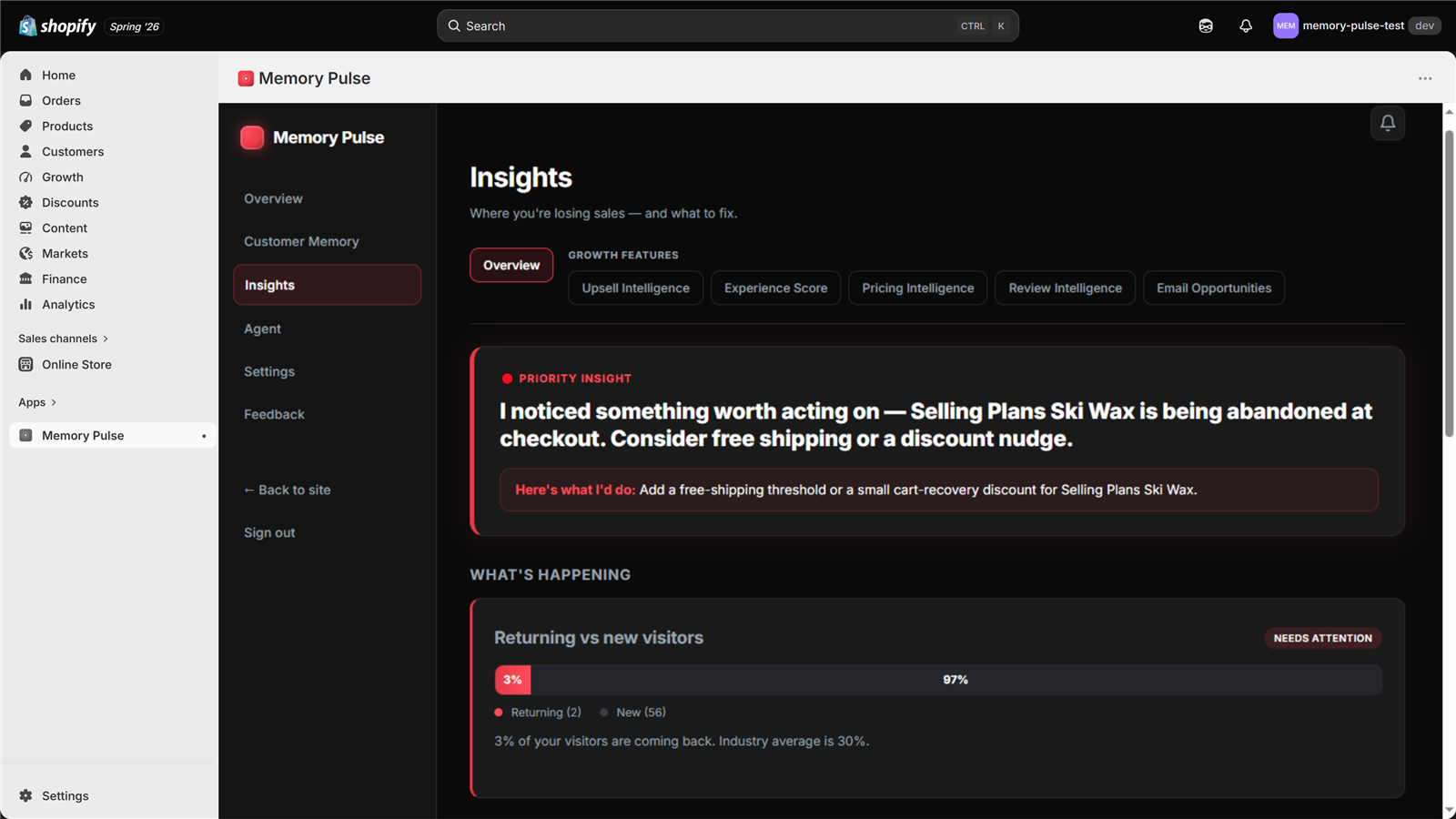Click the Products tag icon
1456x819 pixels.
coord(25,126)
